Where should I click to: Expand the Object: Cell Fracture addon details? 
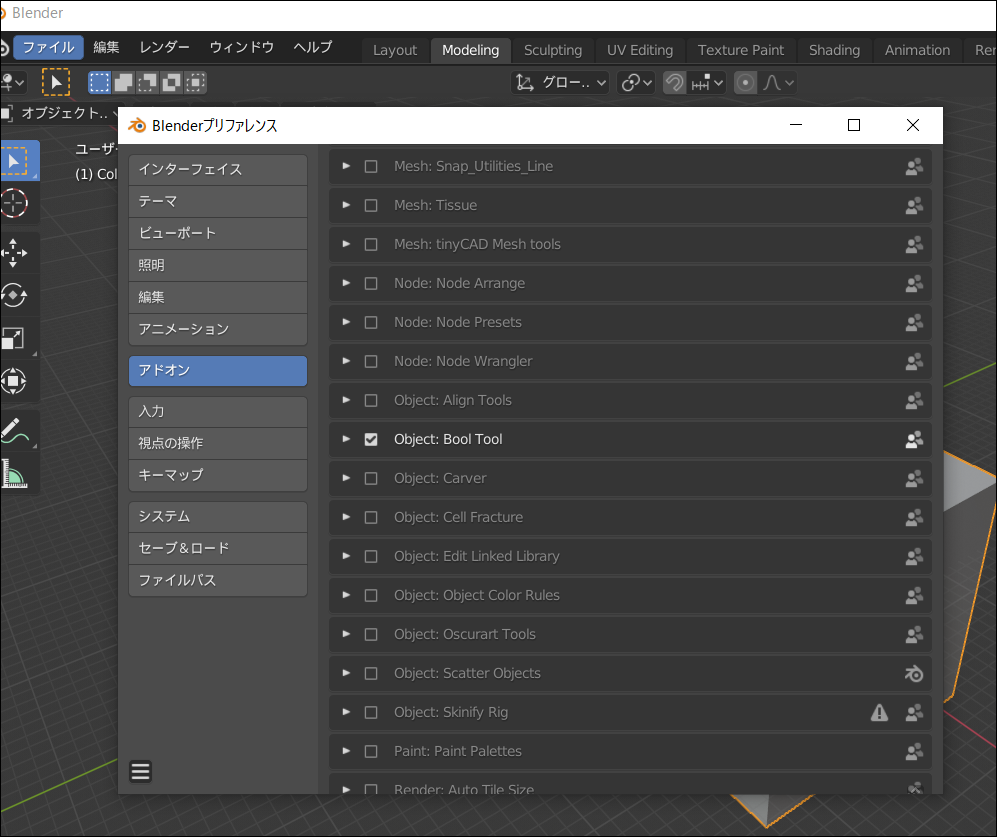point(346,517)
